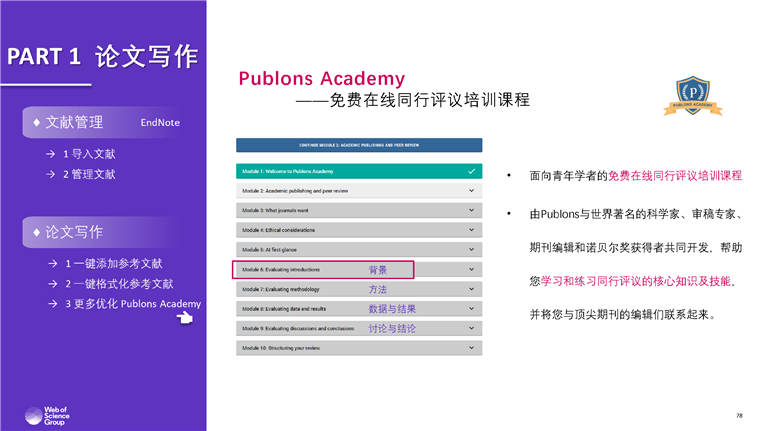Click arrow beside 2 一键格式化参考文献
The image size is (768, 431).
point(53,284)
